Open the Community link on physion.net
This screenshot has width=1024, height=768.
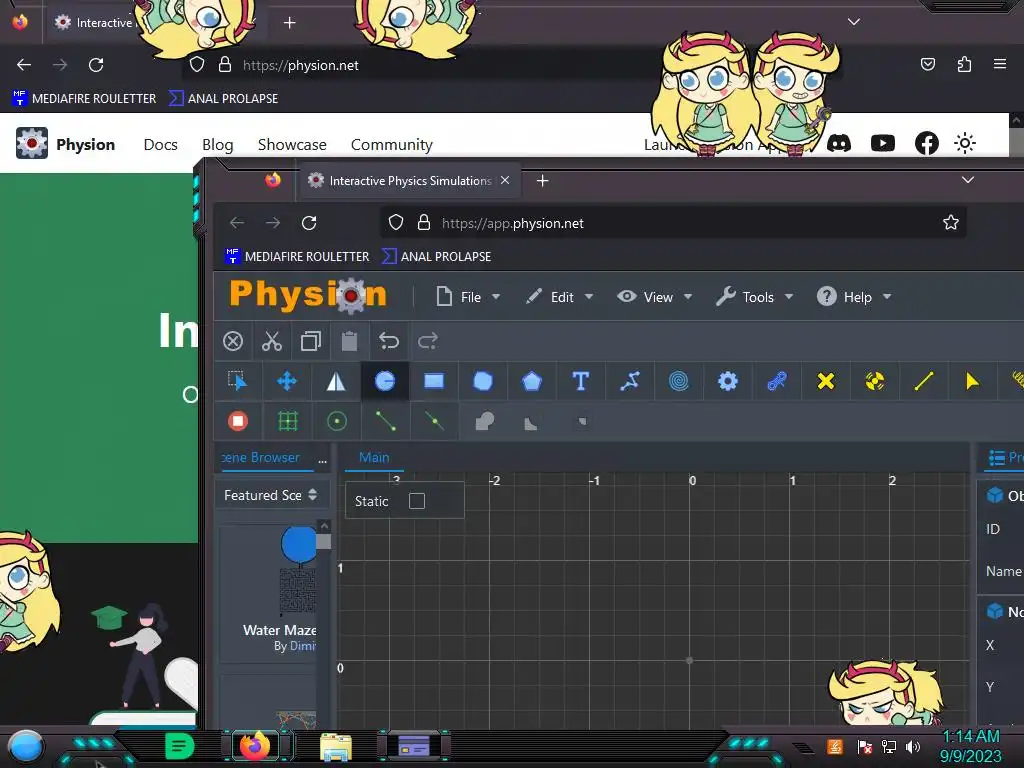pyautogui.click(x=392, y=144)
